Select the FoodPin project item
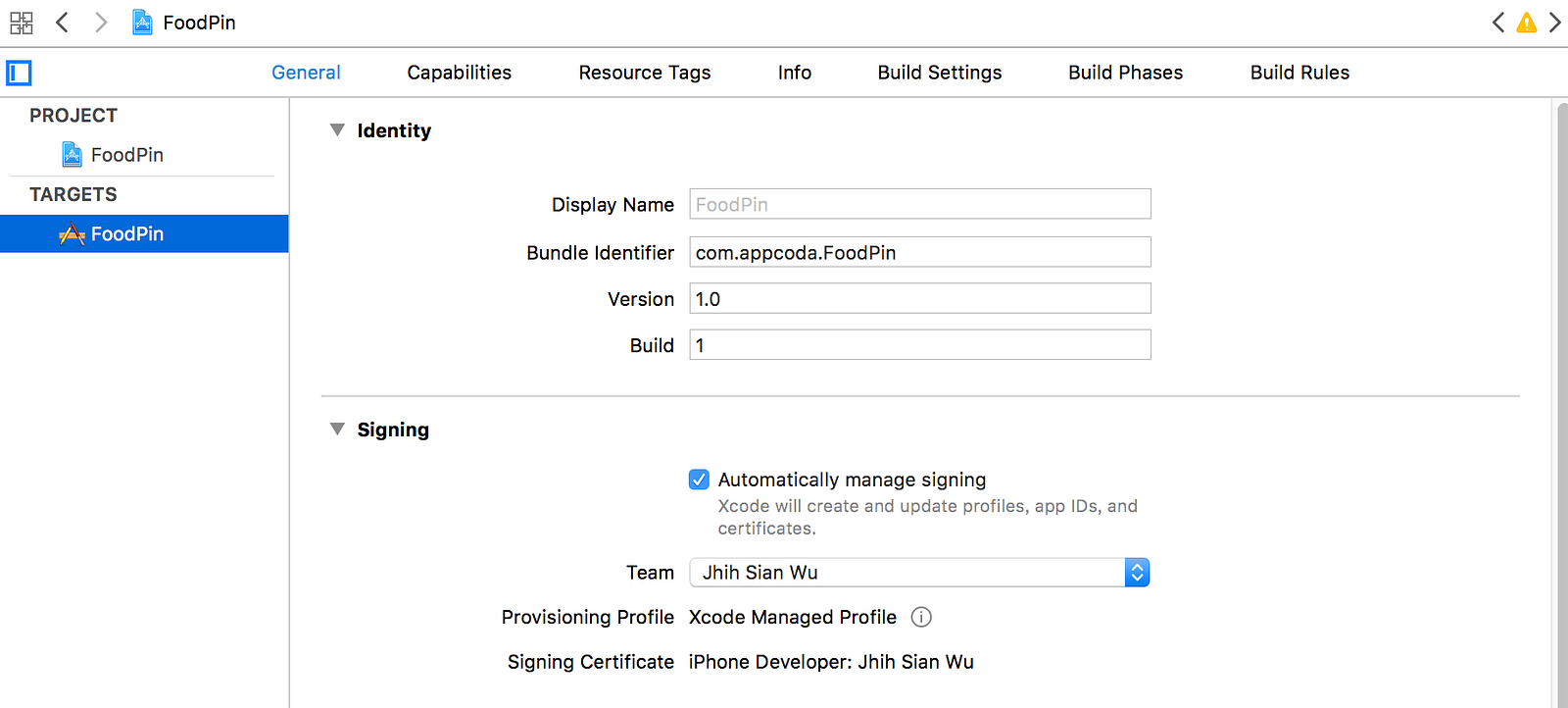This screenshot has width=1568, height=708. pos(126,155)
